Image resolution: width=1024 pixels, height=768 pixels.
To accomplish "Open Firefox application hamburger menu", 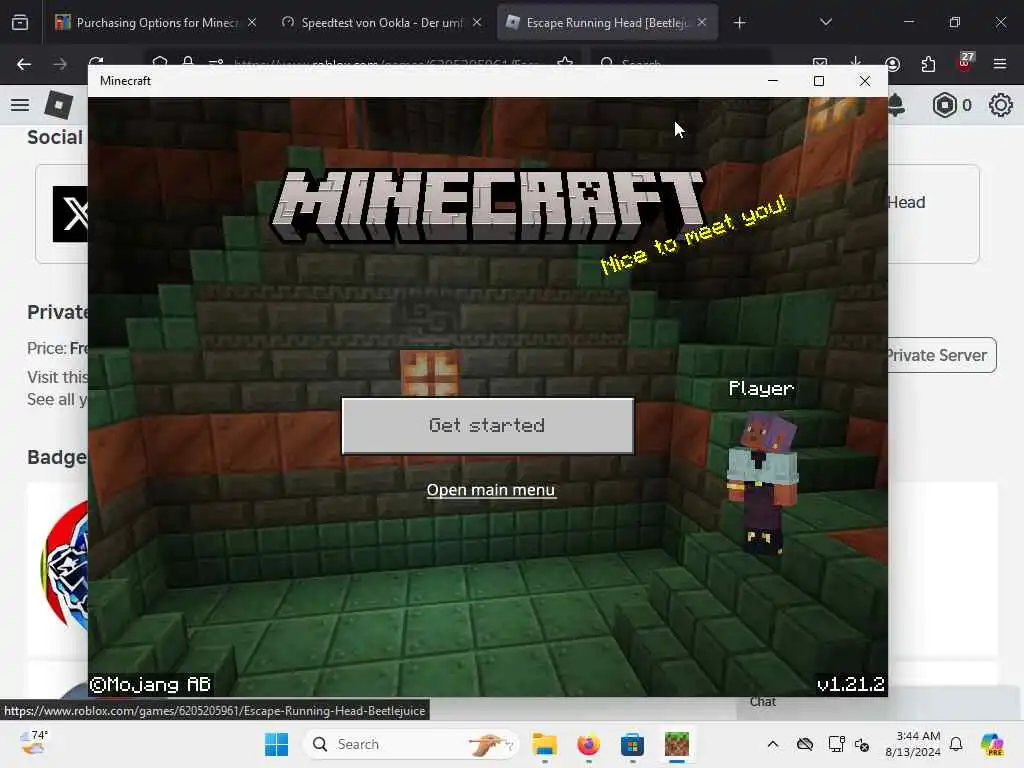I will click(x=1000, y=64).
